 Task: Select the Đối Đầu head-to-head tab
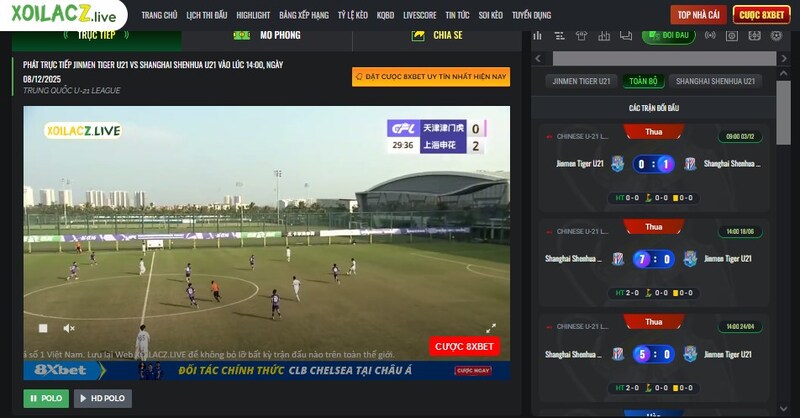coord(668,36)
